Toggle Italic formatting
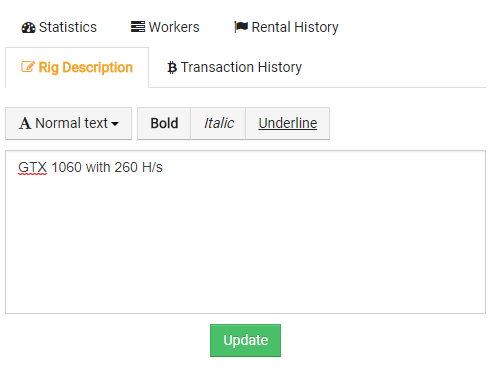 [x=218, y=123]
